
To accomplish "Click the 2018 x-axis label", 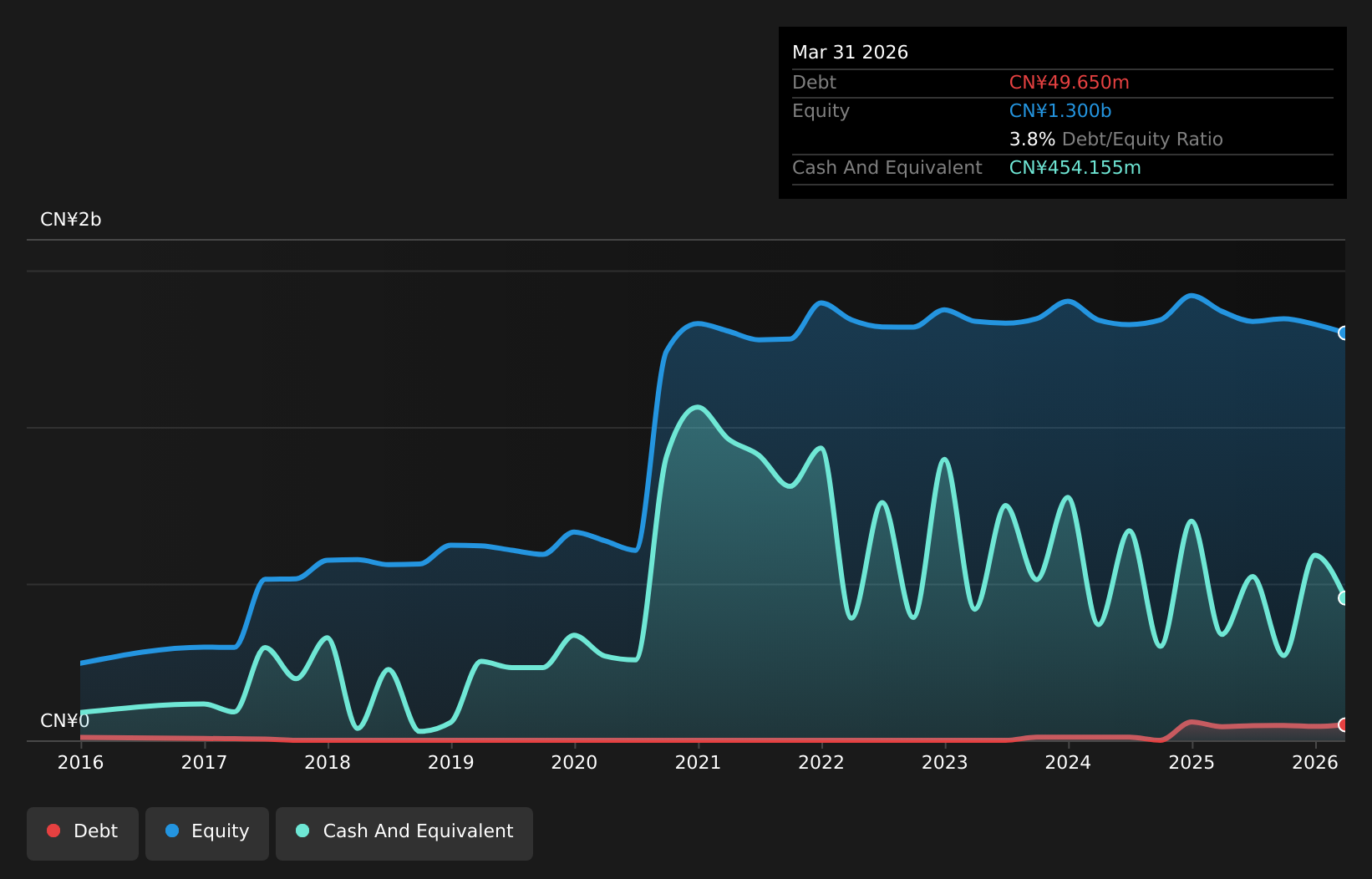I will click(x=328, y=762).
